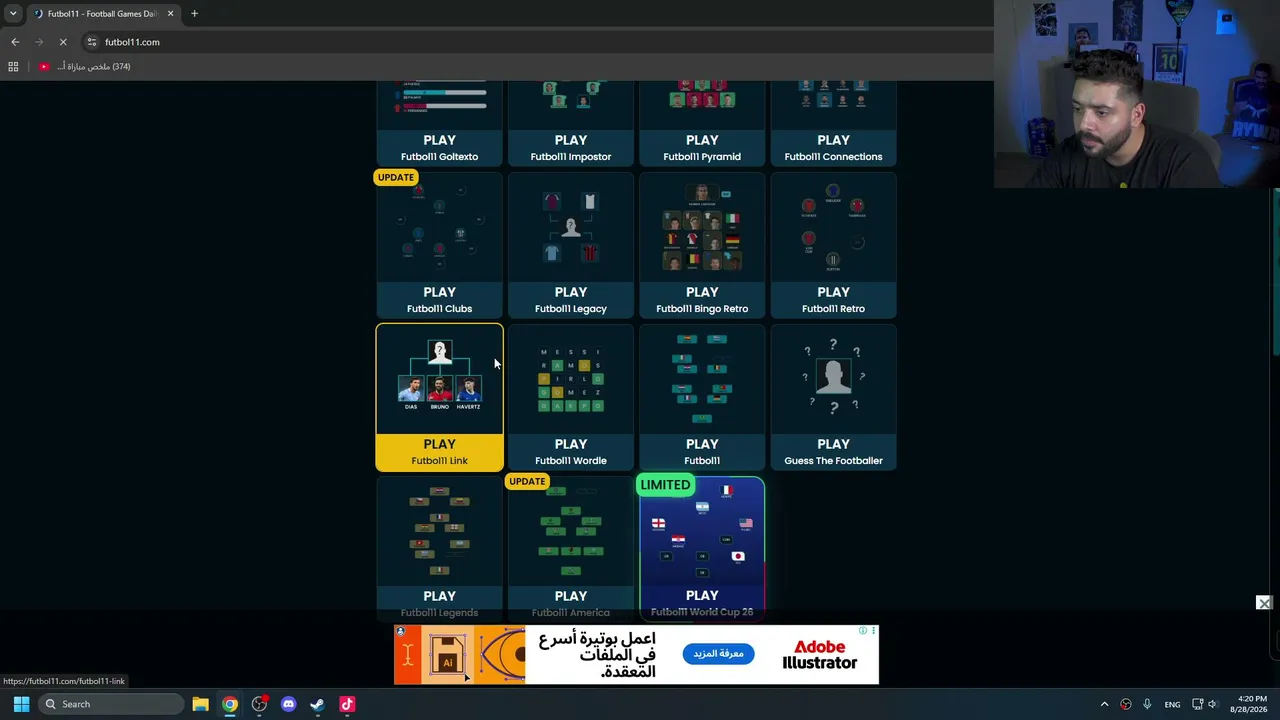Click the Futbol11 Link title text
The height and width of the screenshot is (720, 1280).
[439, 461]
